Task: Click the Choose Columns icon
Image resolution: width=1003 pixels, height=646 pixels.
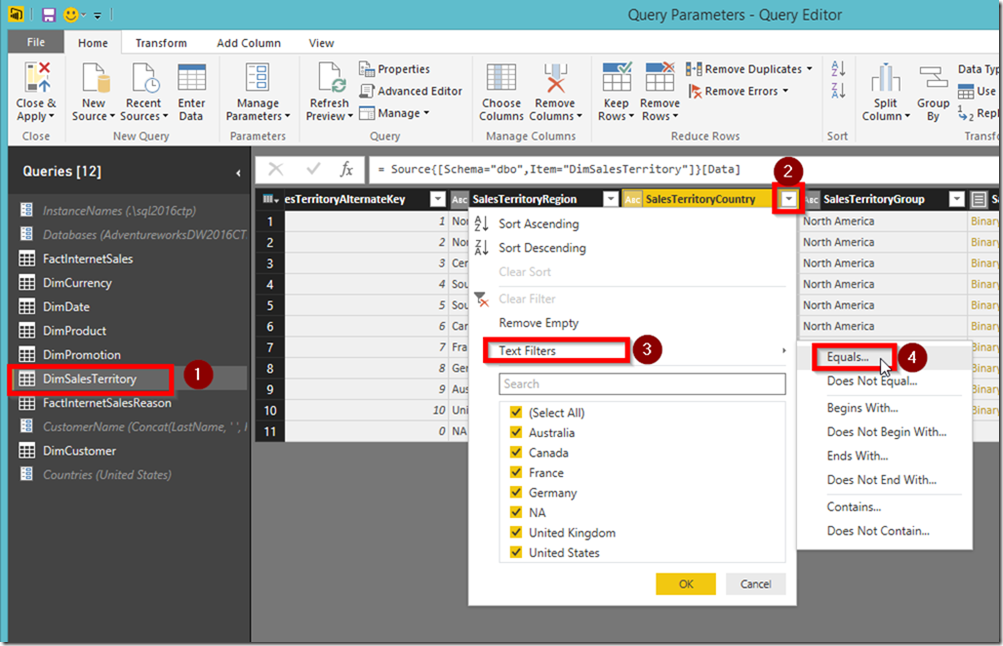Action: point(501,77)
